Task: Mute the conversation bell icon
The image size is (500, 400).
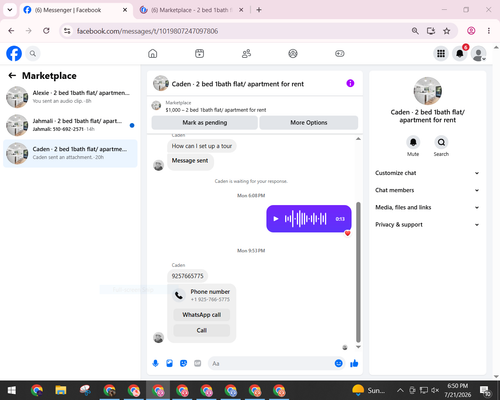Action: point(413,142)
